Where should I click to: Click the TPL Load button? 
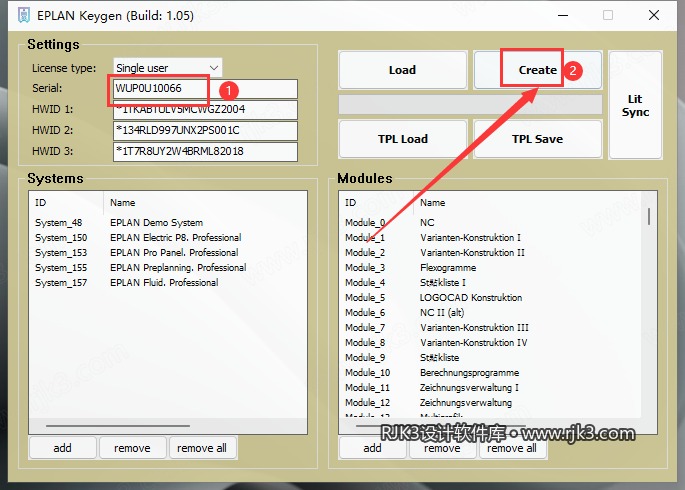[x=403, y=139]
